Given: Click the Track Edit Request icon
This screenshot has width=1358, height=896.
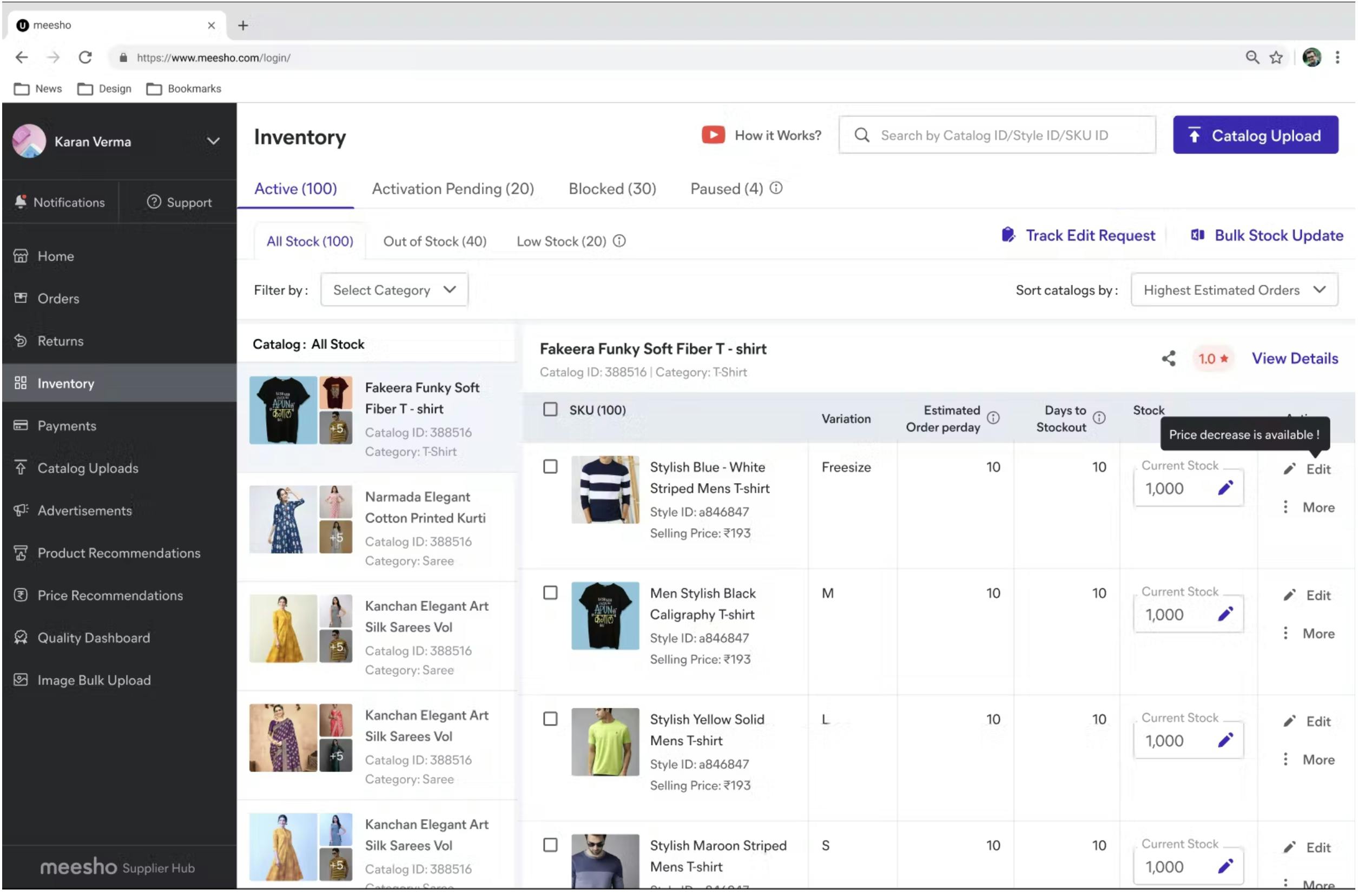Looking at the screenshot, I should pos(1009,235).
